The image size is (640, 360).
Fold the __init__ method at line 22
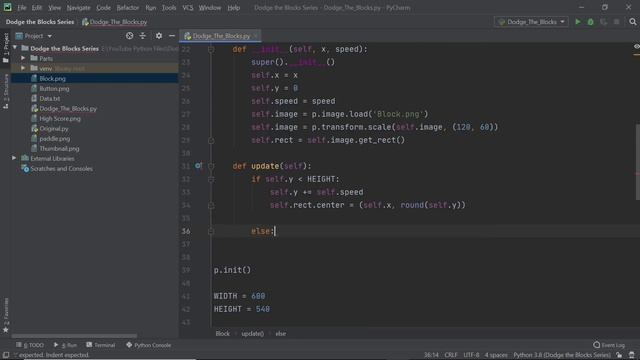(x=211, y=49)
